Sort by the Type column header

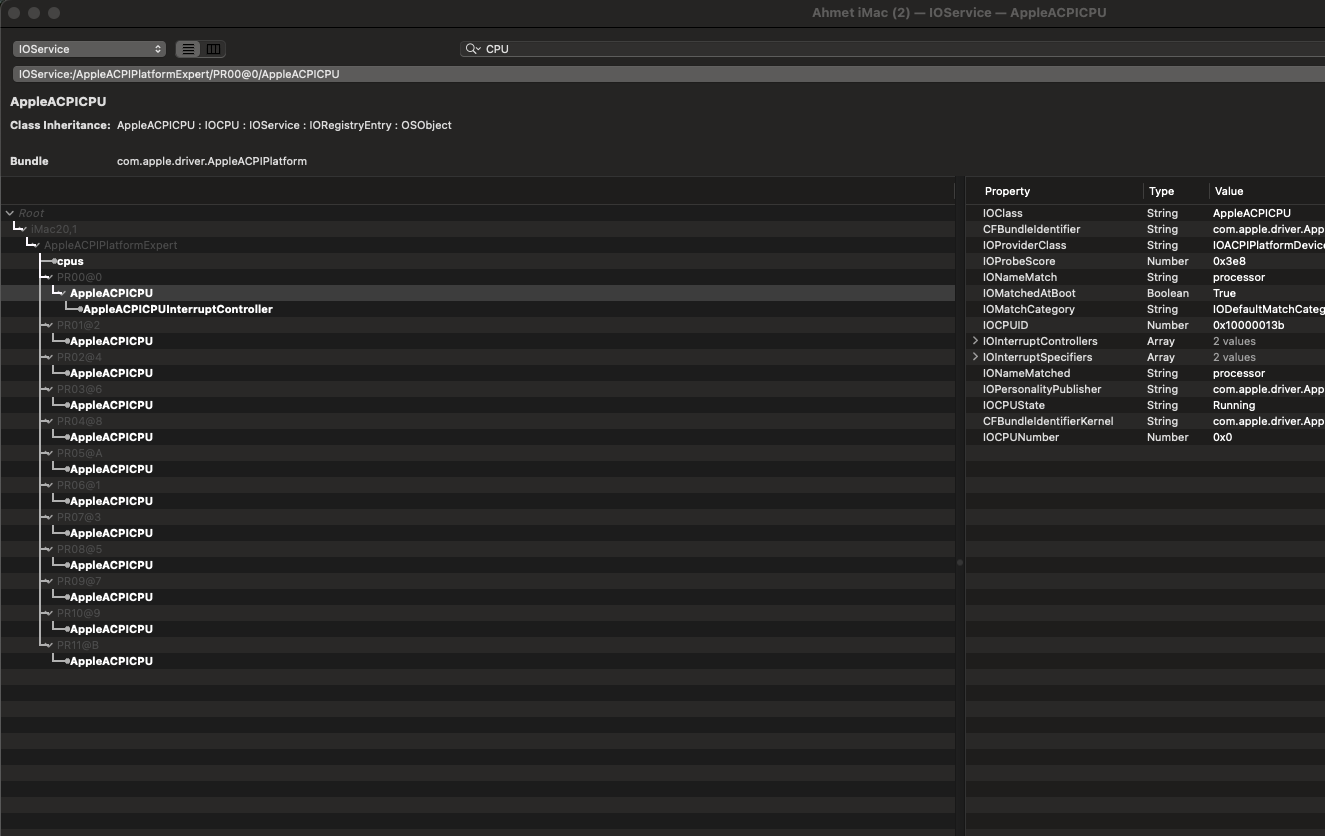coord(1161,191)
